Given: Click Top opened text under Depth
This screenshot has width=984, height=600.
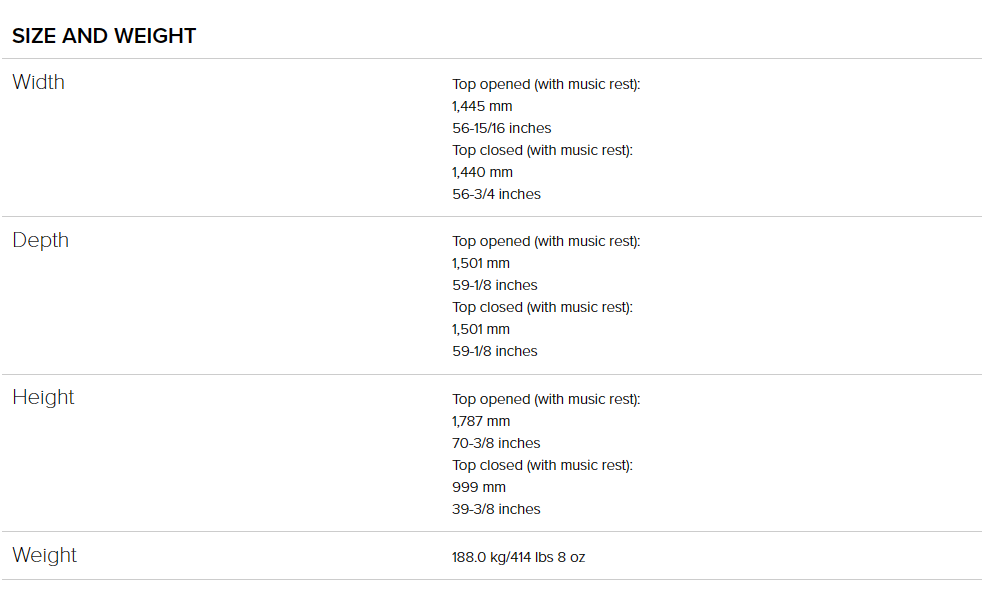Looking at the screenshot, I should (x=546, y=241).
